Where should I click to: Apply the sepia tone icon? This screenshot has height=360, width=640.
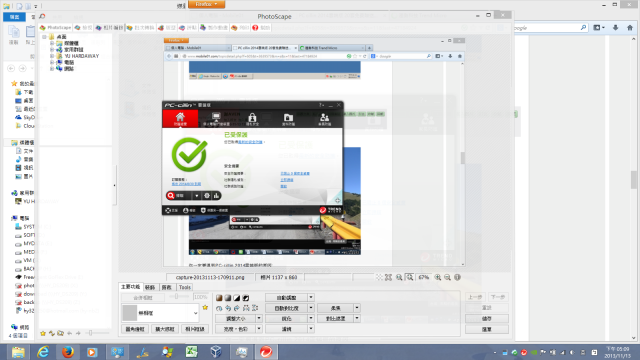click(x=219, y=298)
